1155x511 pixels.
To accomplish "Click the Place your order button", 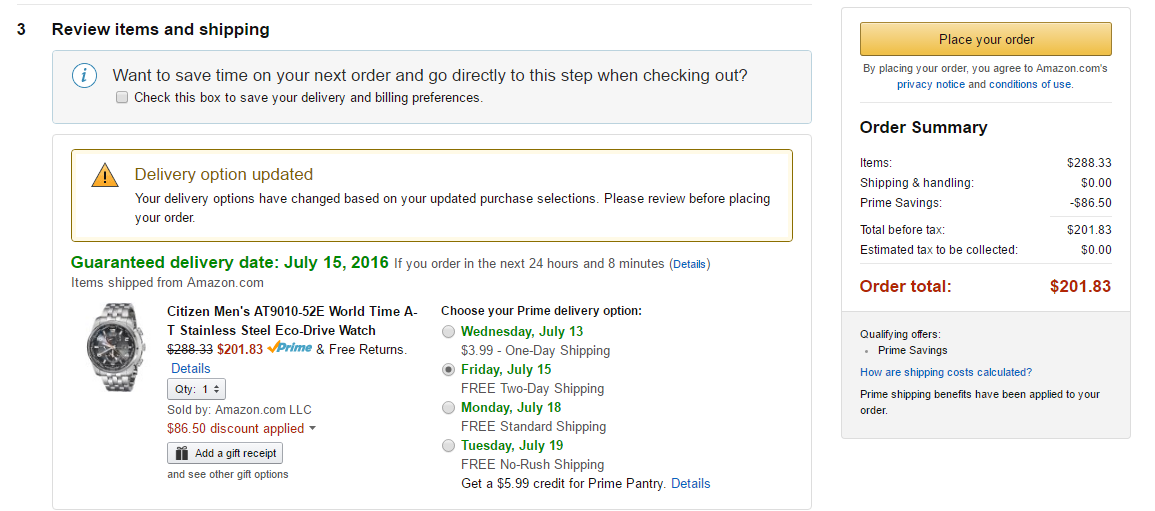I will click(x=986, y=39).
